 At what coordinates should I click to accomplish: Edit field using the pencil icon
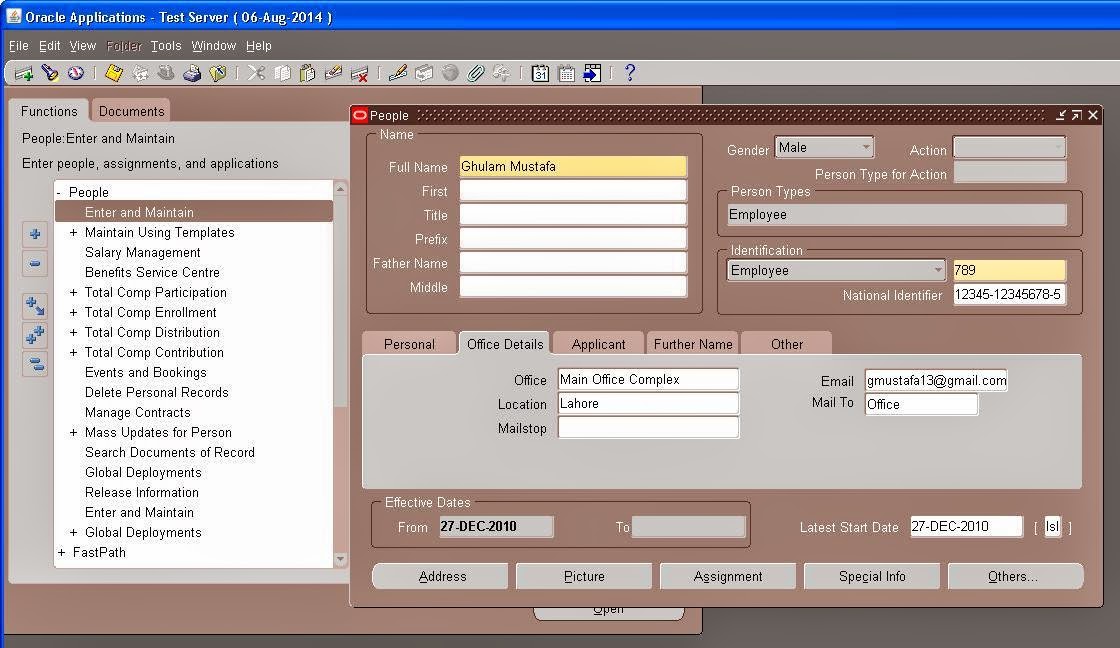coord(397,72)
